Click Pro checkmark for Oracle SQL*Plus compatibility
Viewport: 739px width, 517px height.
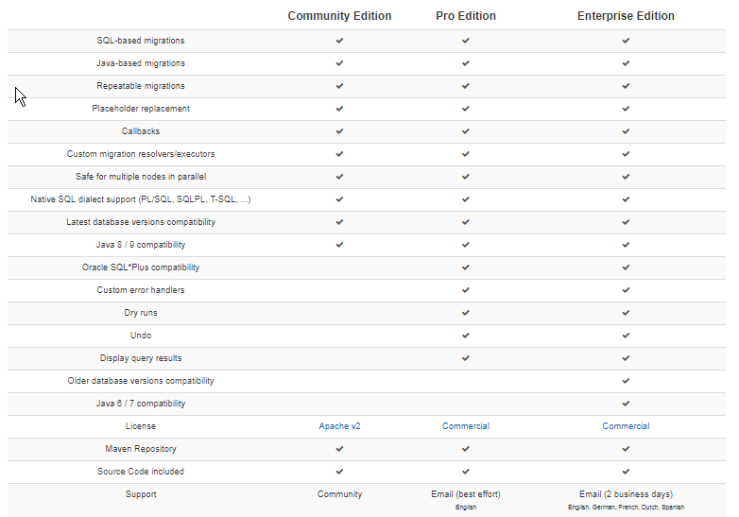(465, 267)
